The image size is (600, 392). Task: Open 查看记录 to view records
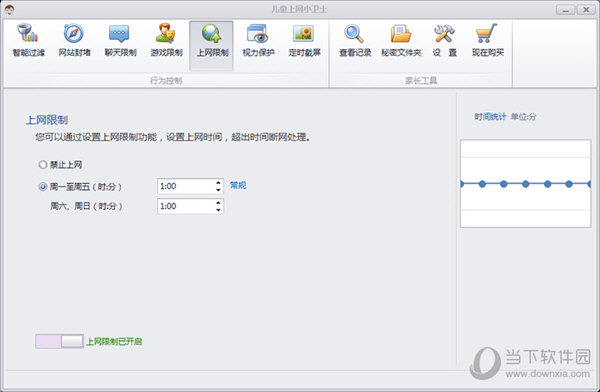click(355, 41)
